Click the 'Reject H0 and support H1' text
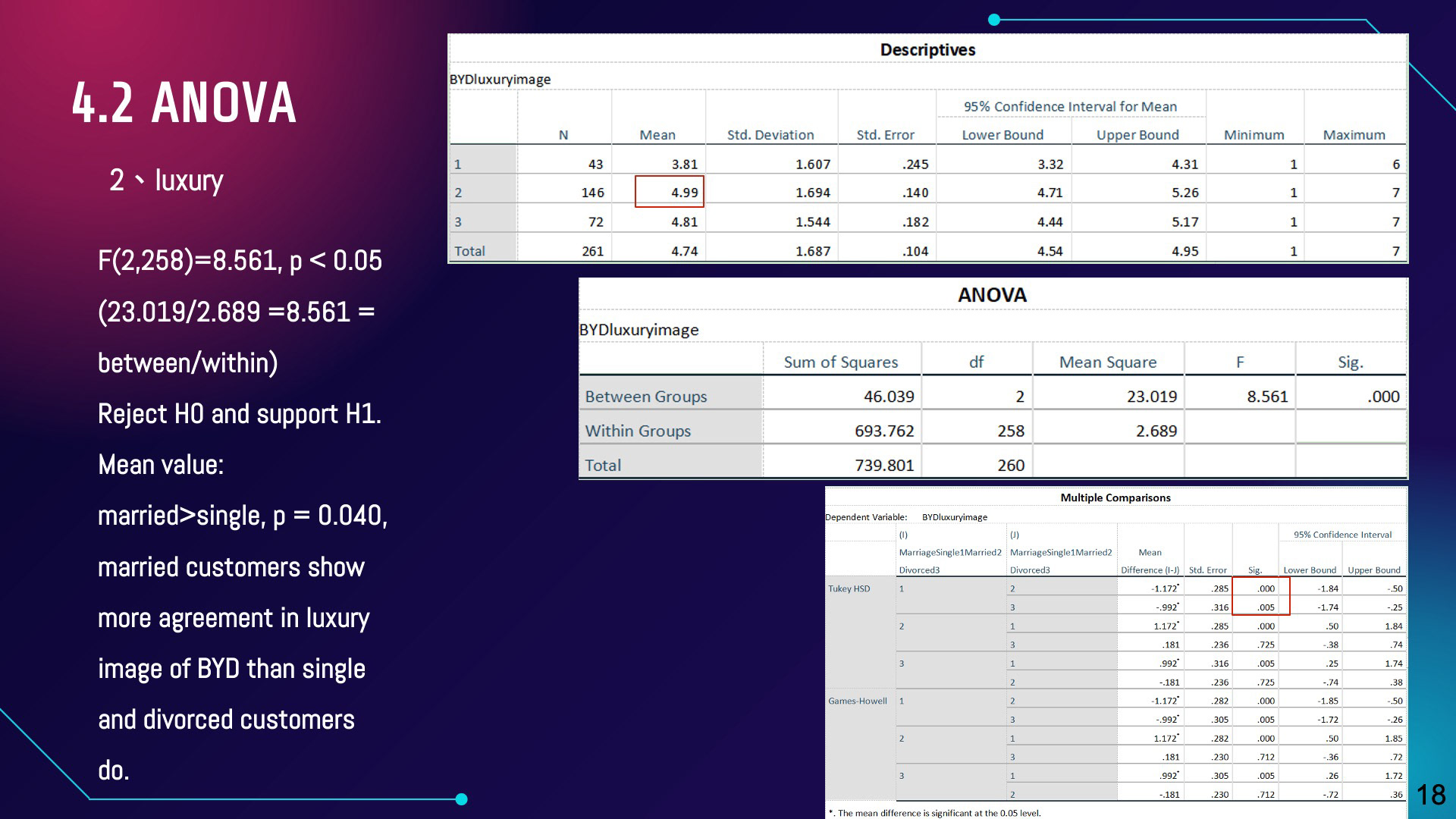Viewport: 1456px width, 819px height. pos(240,414)
